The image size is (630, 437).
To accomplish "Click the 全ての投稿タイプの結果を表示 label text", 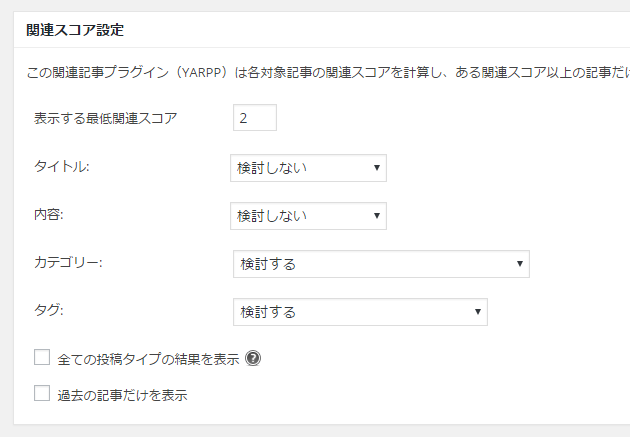I will pos(147,358).
